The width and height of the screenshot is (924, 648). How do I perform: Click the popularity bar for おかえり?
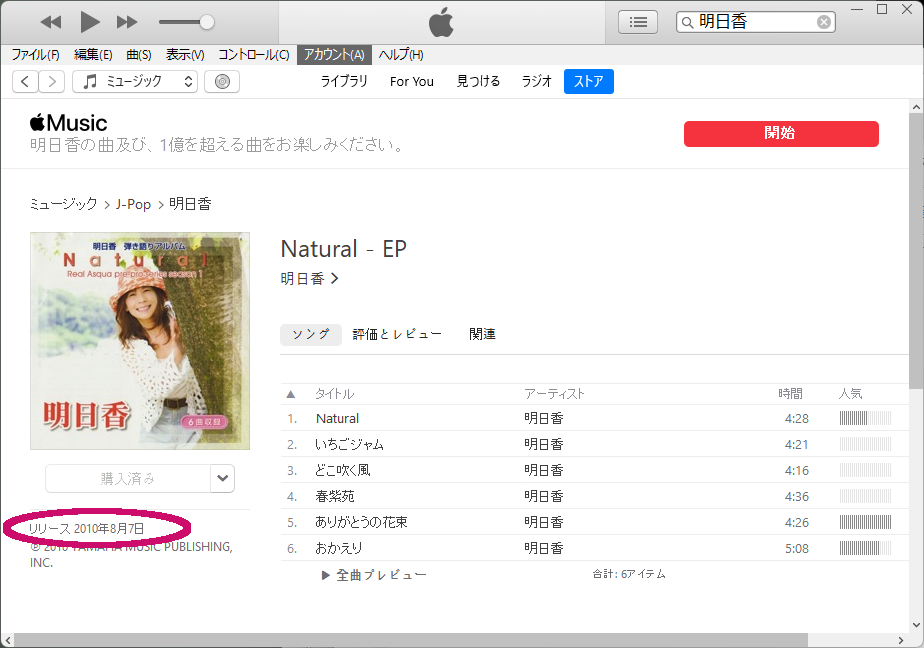865,548
